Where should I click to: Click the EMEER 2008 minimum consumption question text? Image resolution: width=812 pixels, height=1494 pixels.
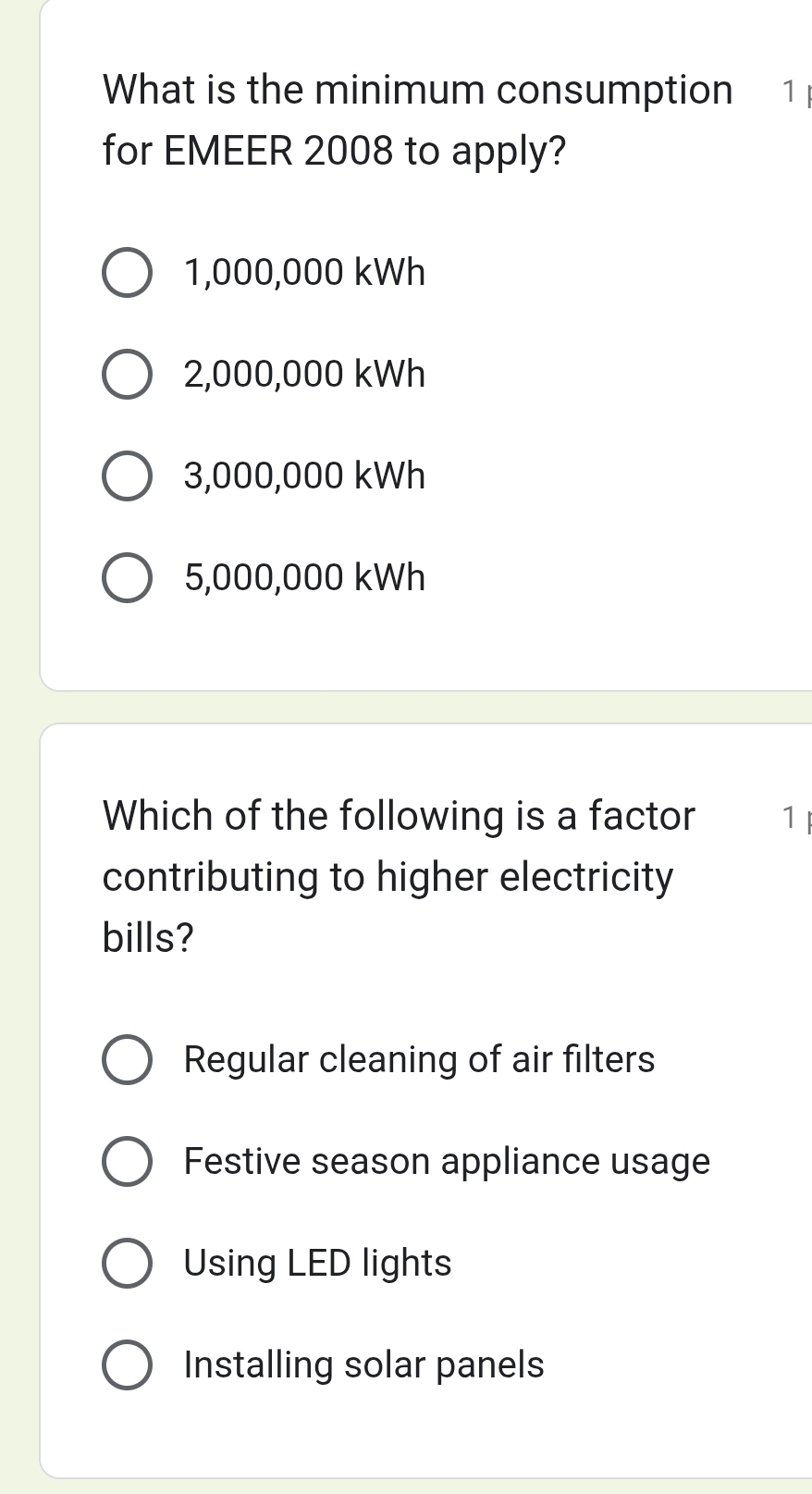tap(416, 120)
